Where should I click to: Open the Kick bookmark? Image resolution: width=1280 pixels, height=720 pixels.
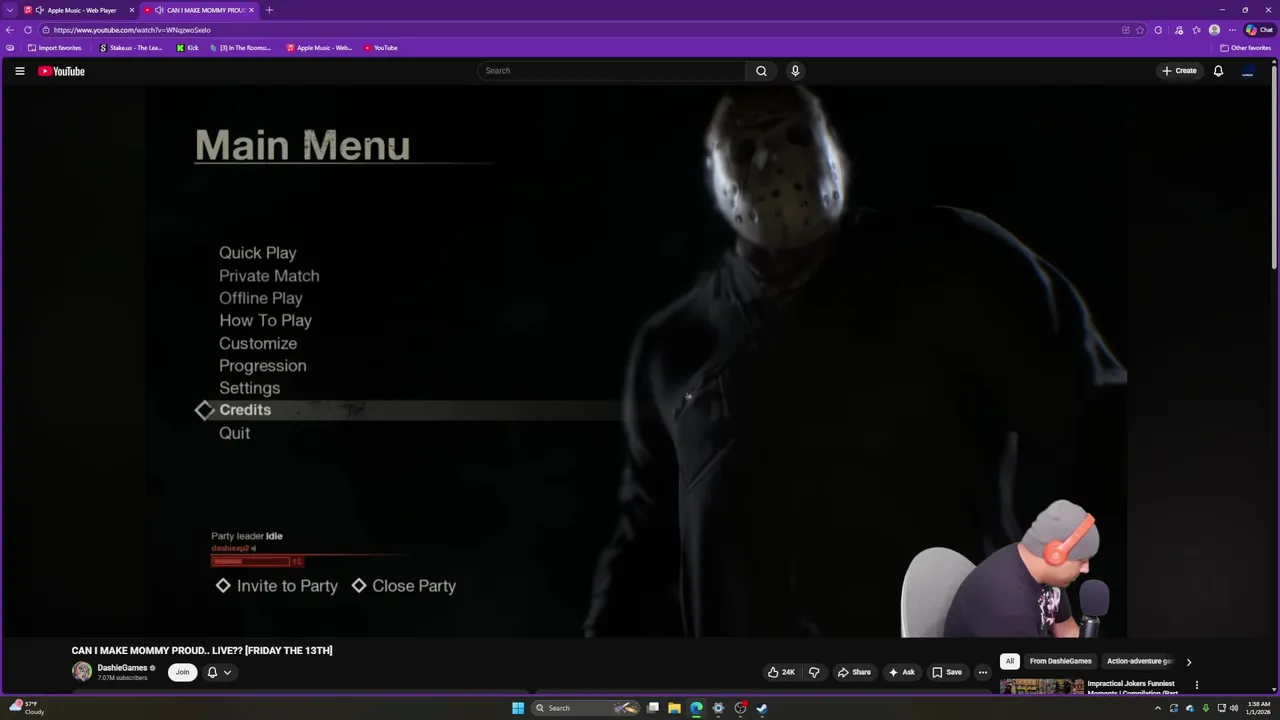pyautogui.click(x=188, y=48)
